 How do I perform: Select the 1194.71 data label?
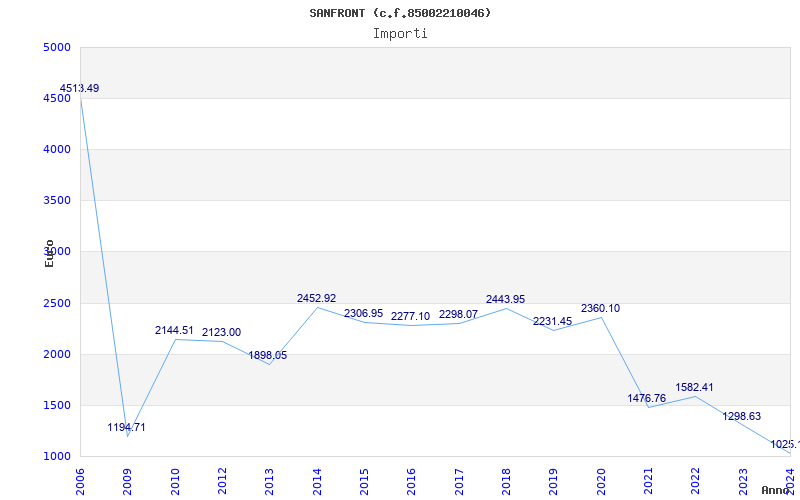click(x=127, y=428)
